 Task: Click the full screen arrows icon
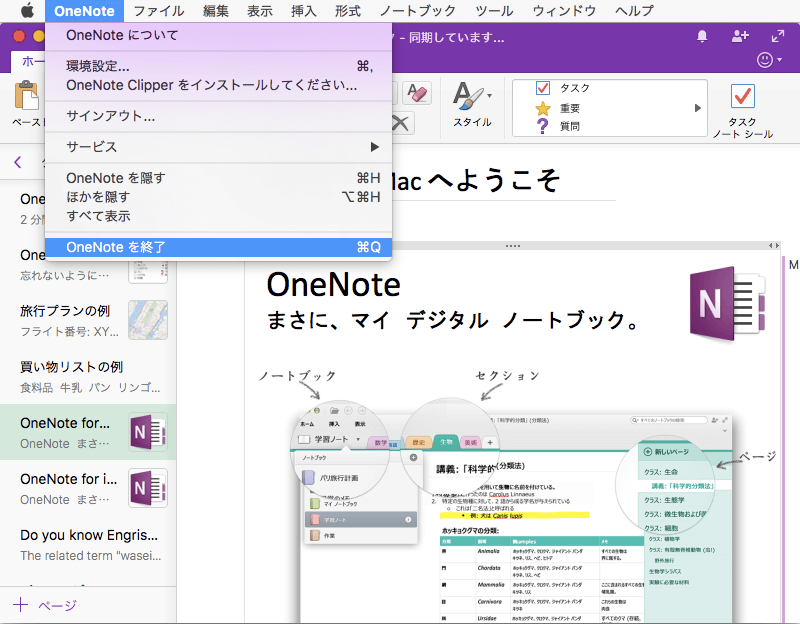pyautogui.click(x=778, y=36)
